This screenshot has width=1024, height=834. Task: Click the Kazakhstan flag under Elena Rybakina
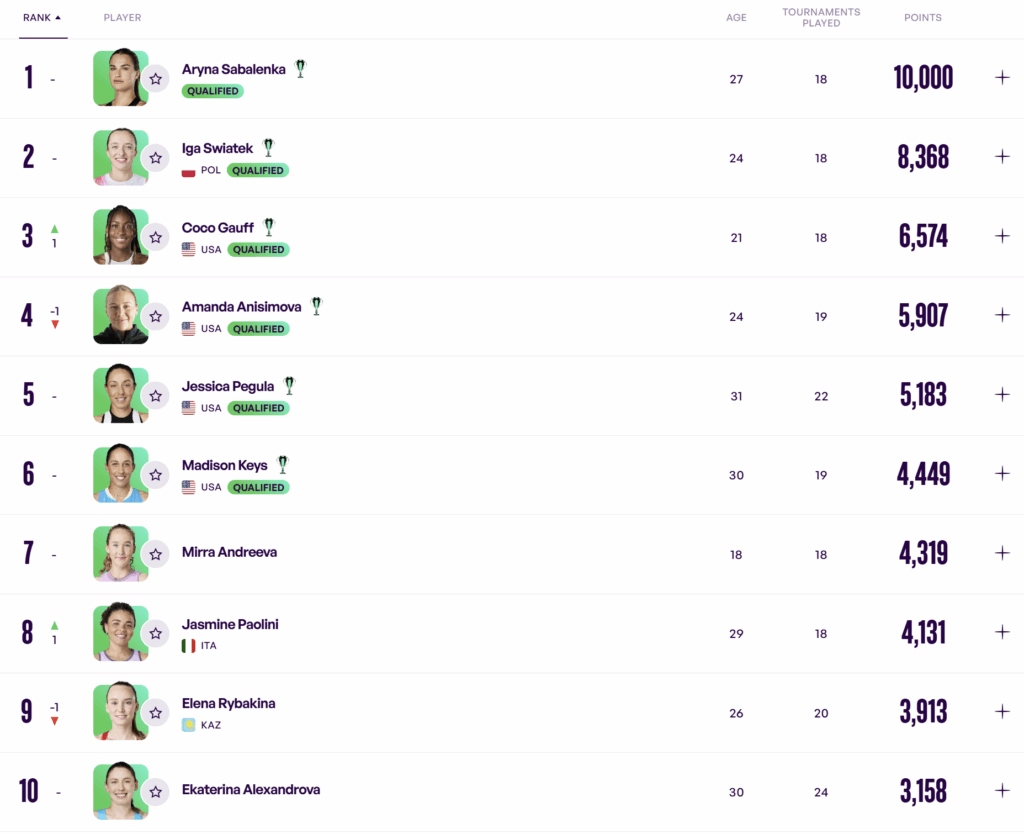coord(188,725)
